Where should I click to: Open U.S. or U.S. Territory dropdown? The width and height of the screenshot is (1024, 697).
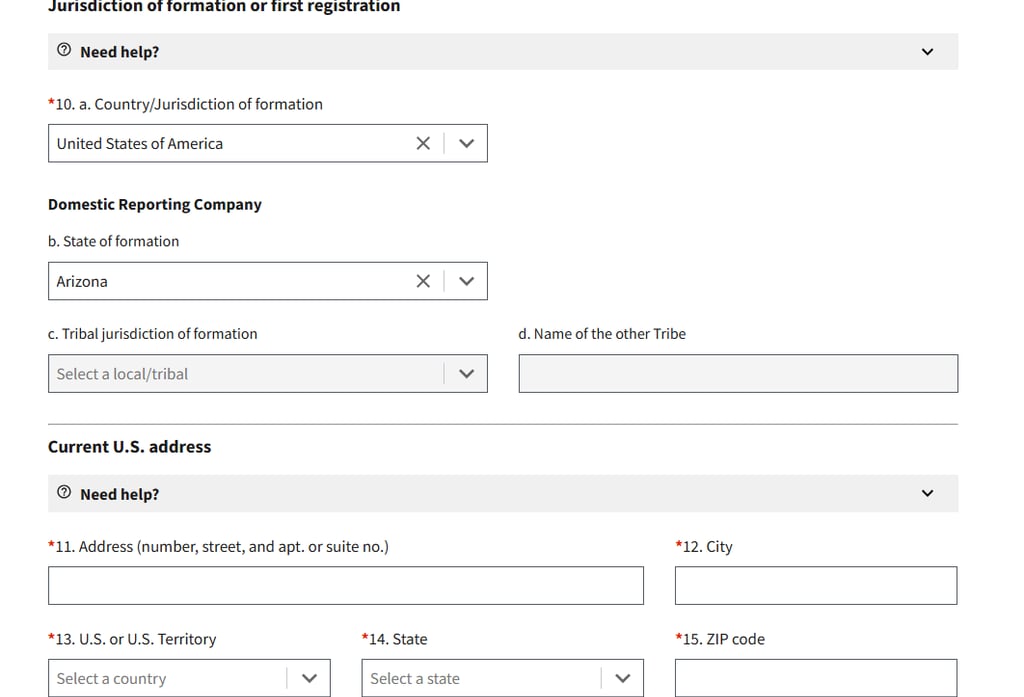click(x=309, y=678)
